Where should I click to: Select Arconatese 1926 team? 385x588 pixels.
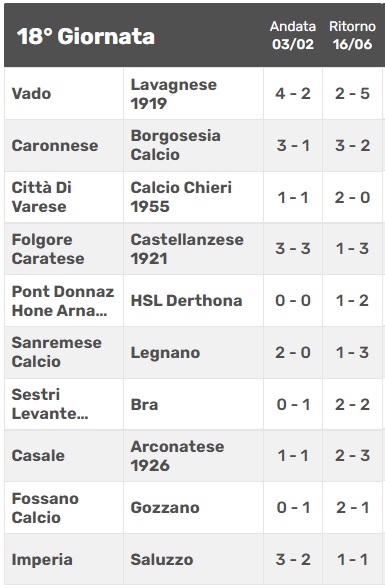click(x=177, y=456)
